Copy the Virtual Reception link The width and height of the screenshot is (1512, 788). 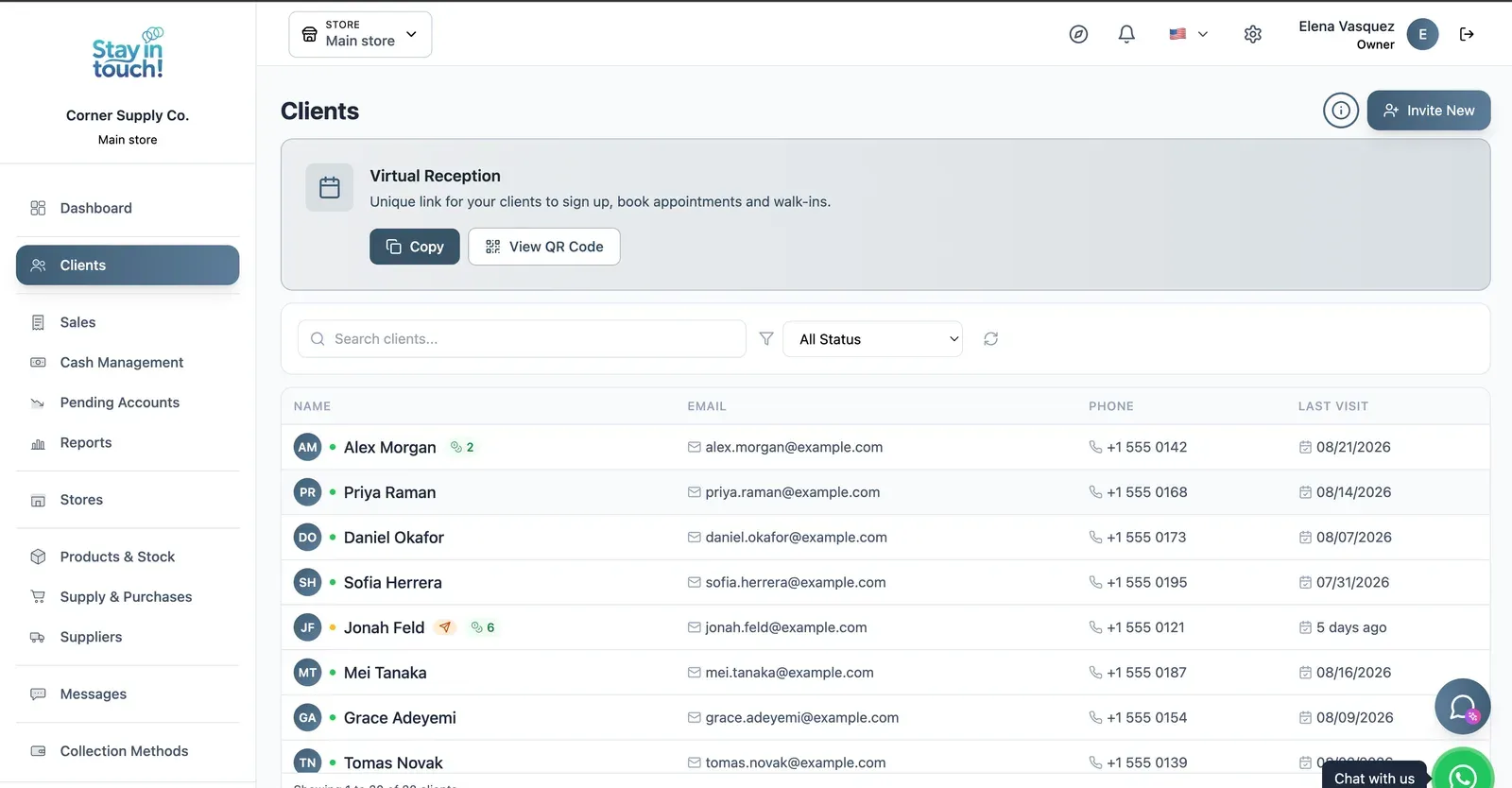[x=414, y=247]
